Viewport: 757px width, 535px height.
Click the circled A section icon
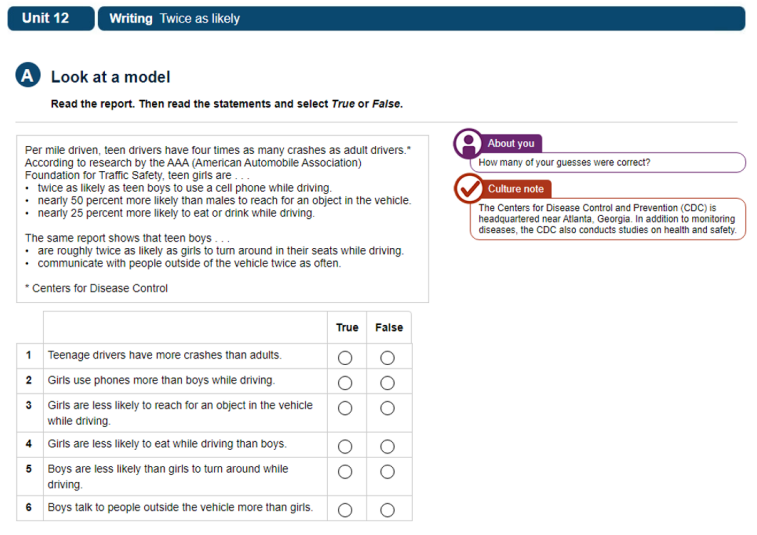point(28,76)
